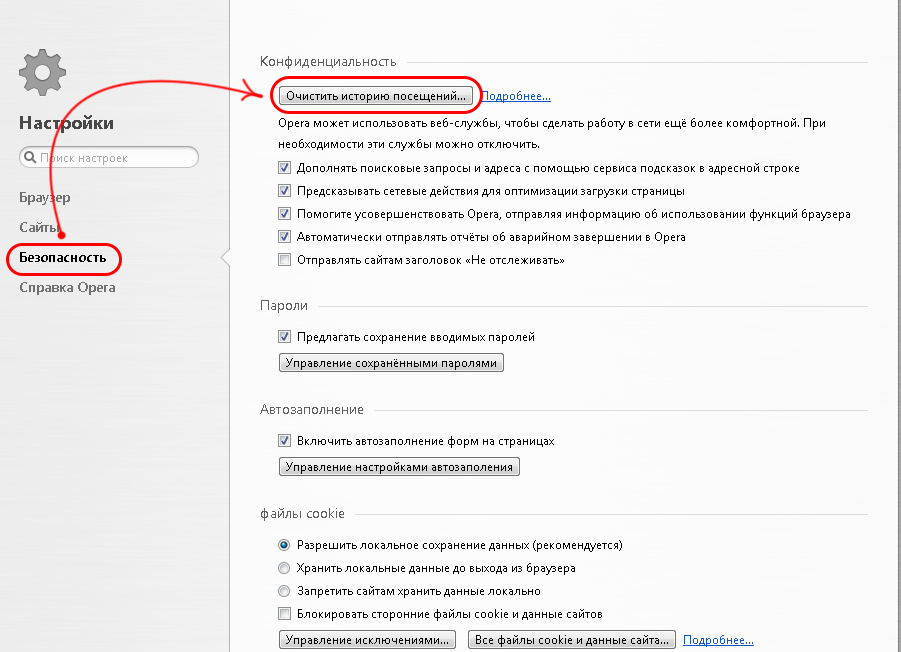Click 'Управление сохранёнными паролями' button

391,363
